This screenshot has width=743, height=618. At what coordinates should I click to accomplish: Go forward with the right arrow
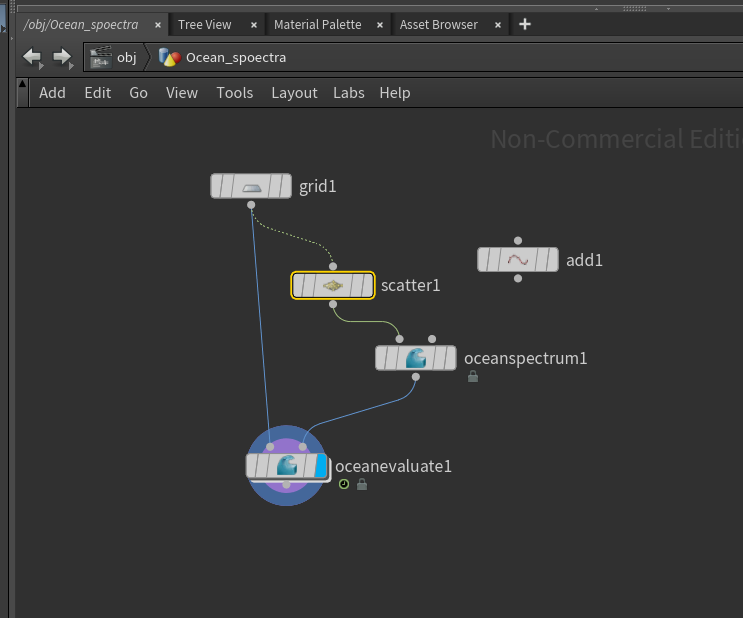click(x=63, y=58)
